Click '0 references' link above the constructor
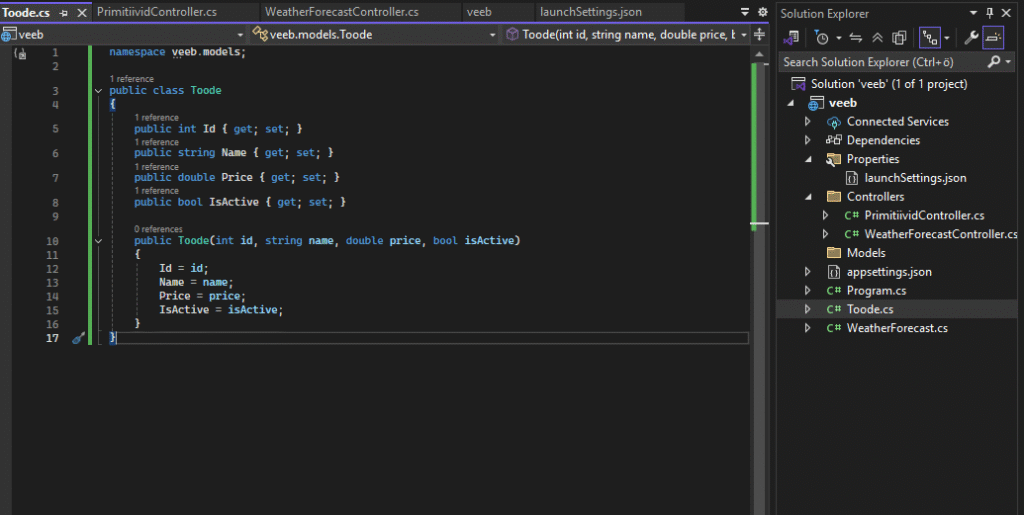1024x515 pixels. (158, 229)
